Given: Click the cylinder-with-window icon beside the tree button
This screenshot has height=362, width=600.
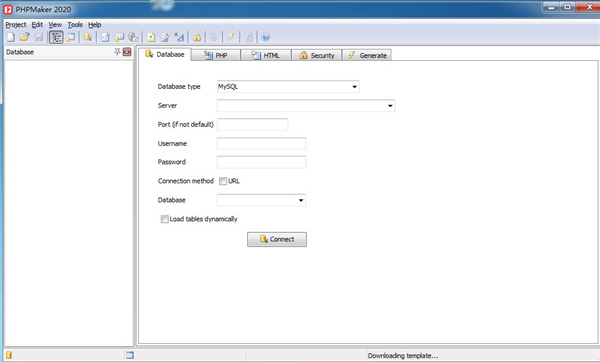Looking at the screenshot, I should tap(70, 37).
